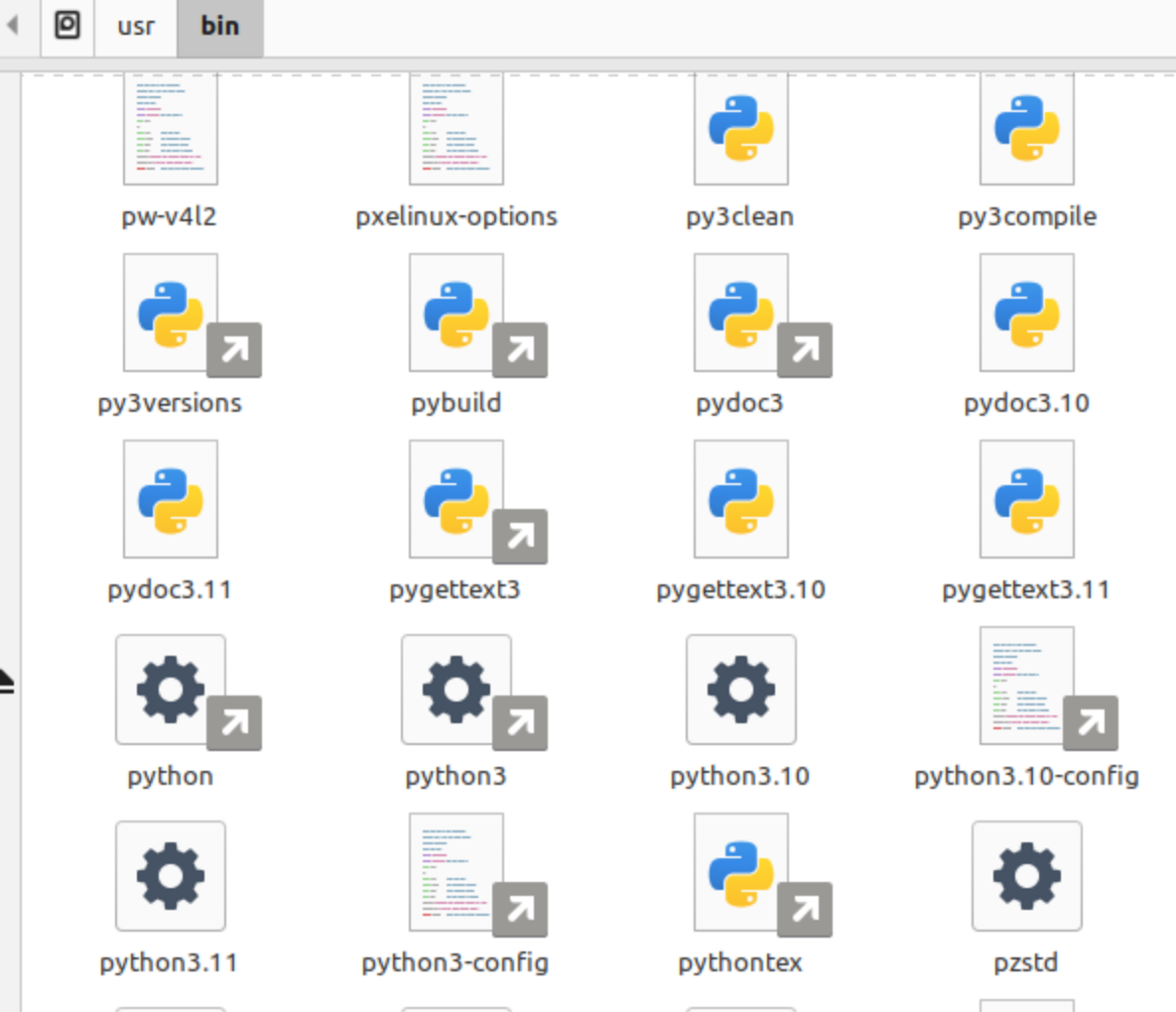Click the pydoc3.11 file name label
Viewport: 1176px width, 1012px height.
[x=171, y=590]
